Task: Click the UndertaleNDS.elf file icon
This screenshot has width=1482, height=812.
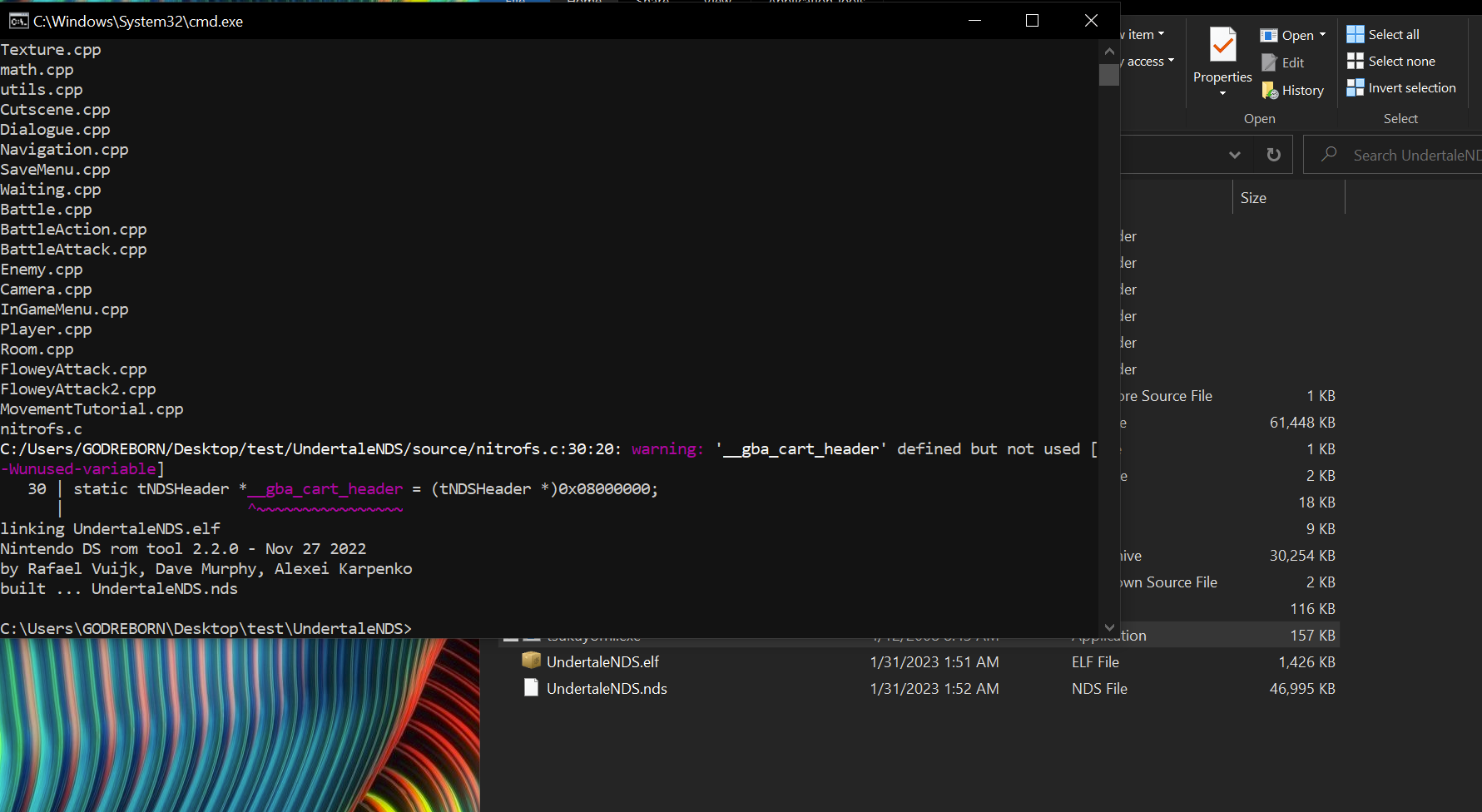Action: (x=531, y=661)
